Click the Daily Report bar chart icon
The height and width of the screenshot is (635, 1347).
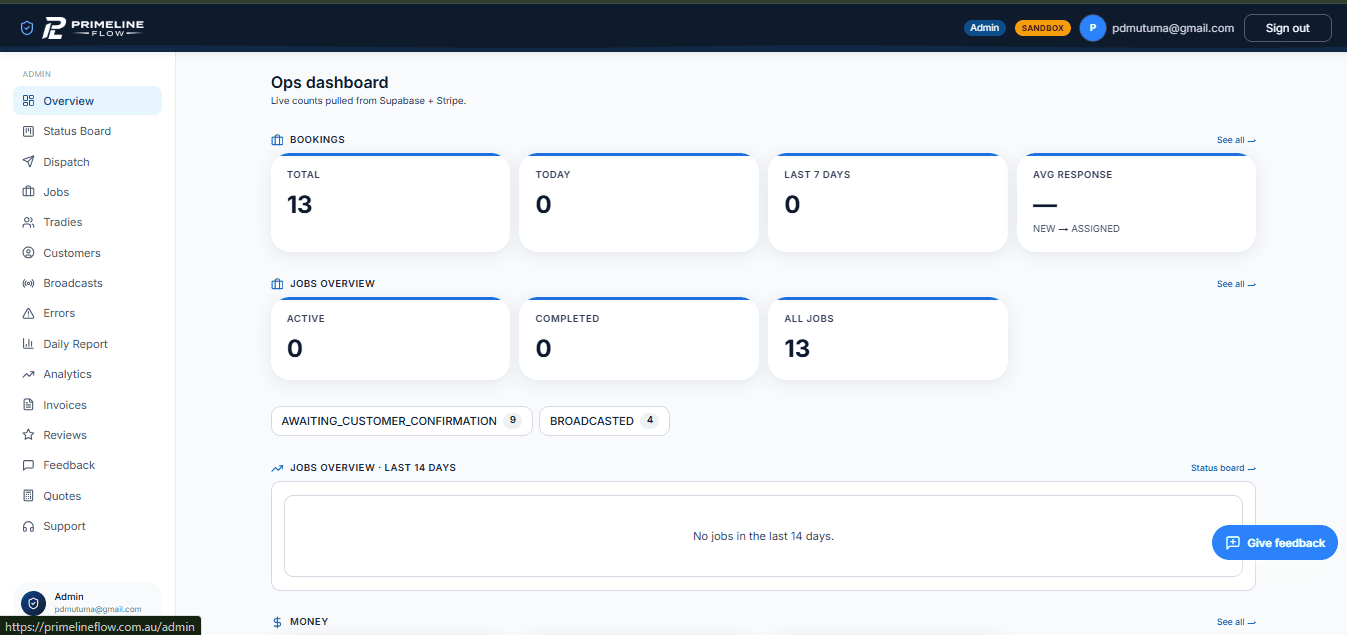[28, 344]
